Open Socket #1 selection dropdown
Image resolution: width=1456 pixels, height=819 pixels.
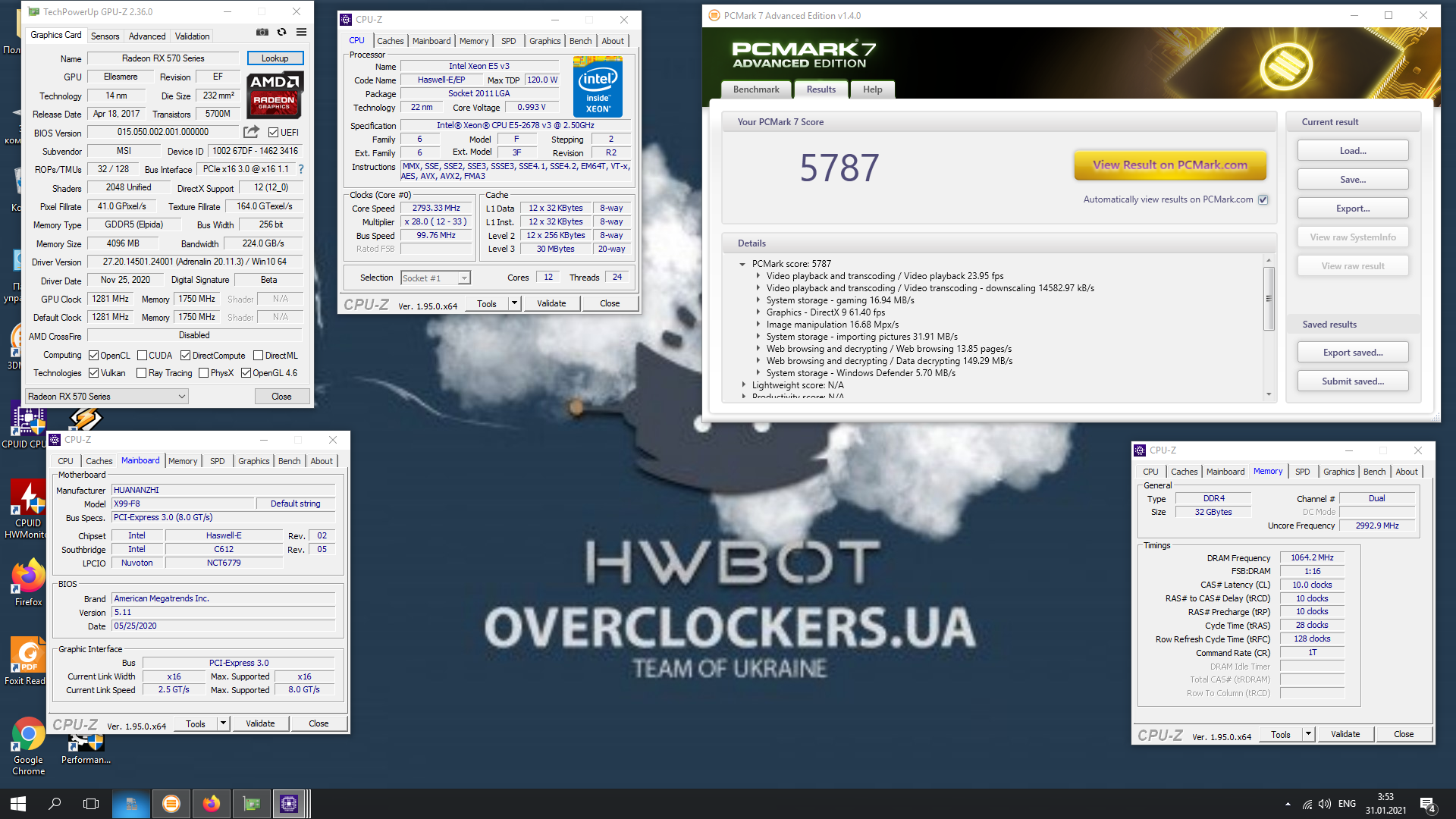point(435,278)
